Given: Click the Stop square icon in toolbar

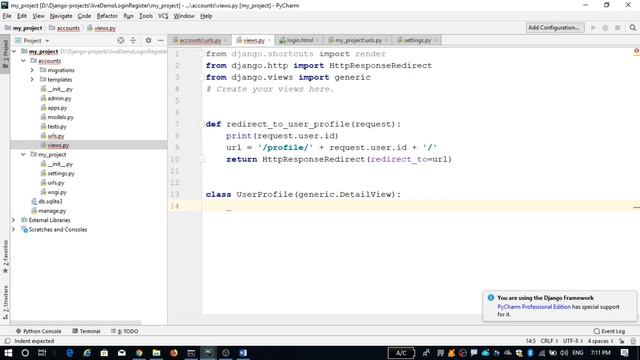Looking at the screenshot, I should (x=618, y=28).
